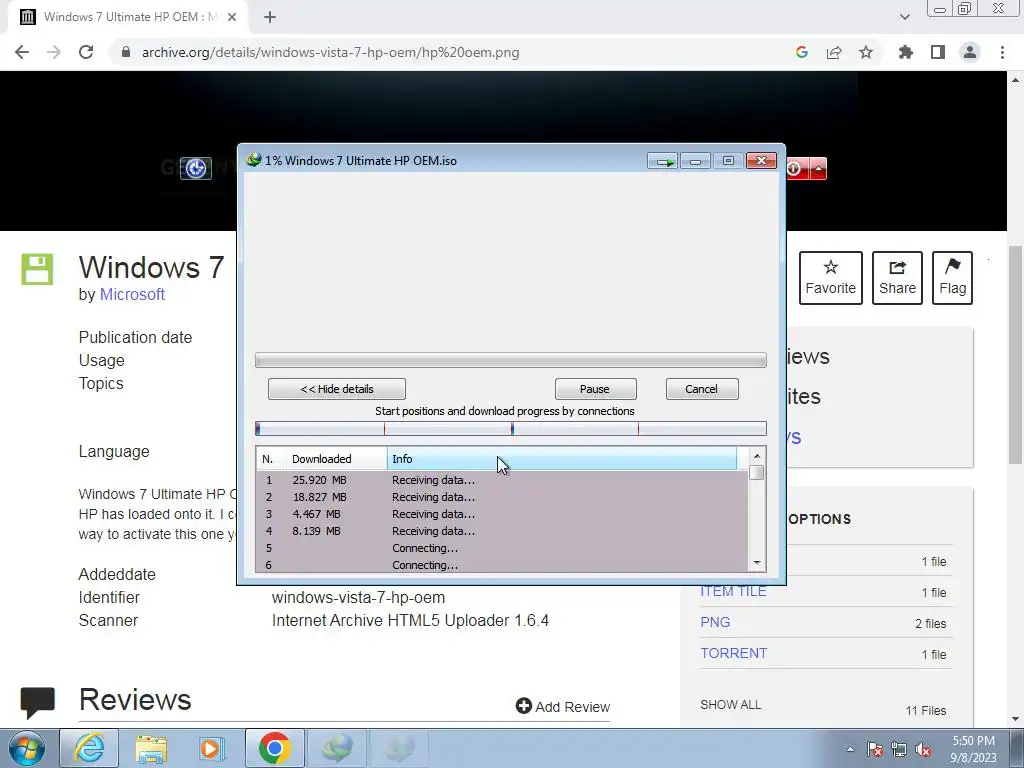This screenshot has width=1024, height=768.
Task: Click SHOW ALL files link
Action: tap(730, 705)
